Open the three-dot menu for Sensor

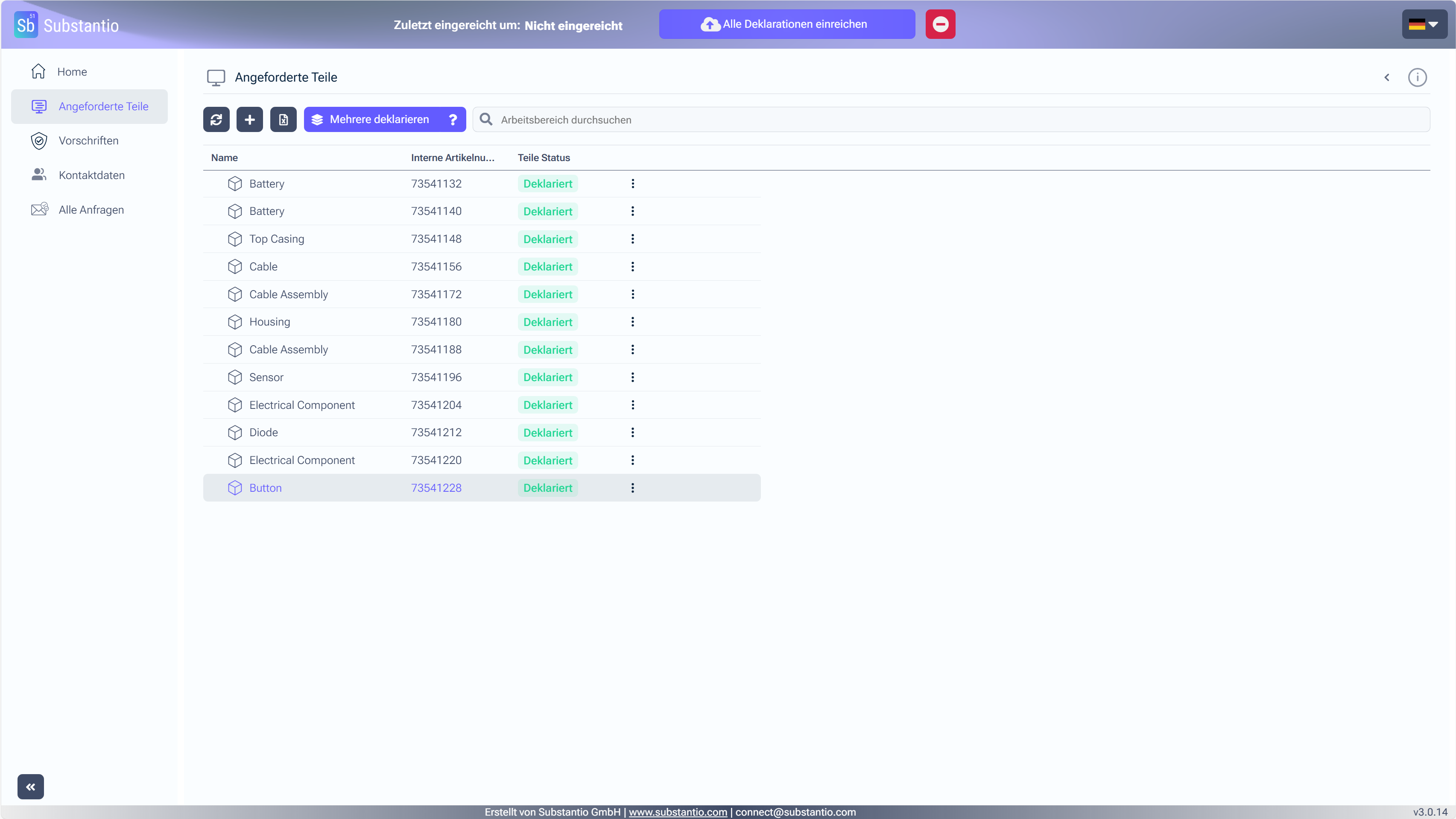point(632,377)
